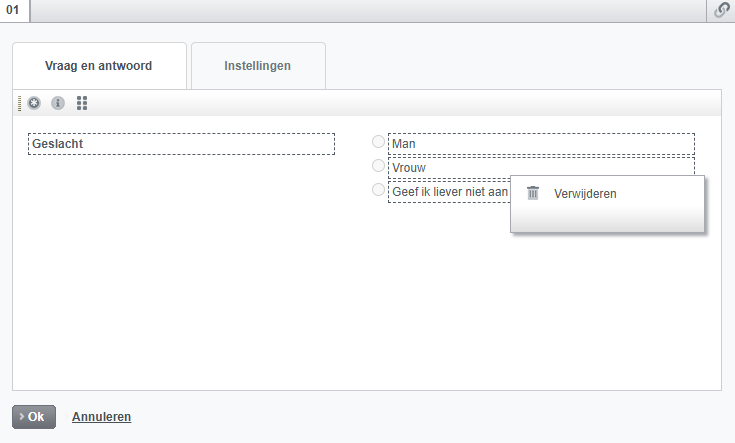Image resolution: width=735 pixels, height=443 pixels.
Task: Click the asterisk (required) toolbar icon
Action: [x=34, y=103]
